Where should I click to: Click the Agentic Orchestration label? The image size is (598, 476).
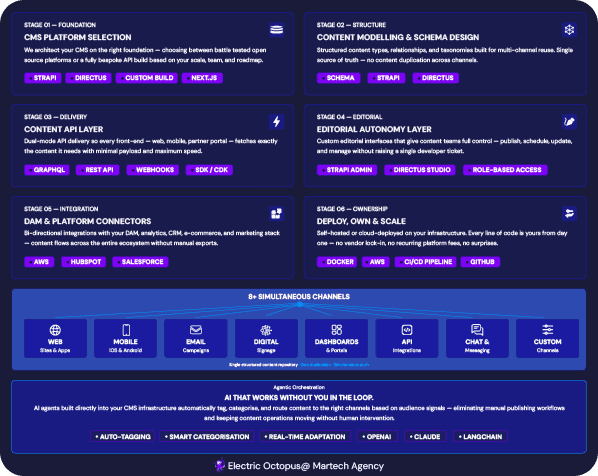click(x=299, y=387)
